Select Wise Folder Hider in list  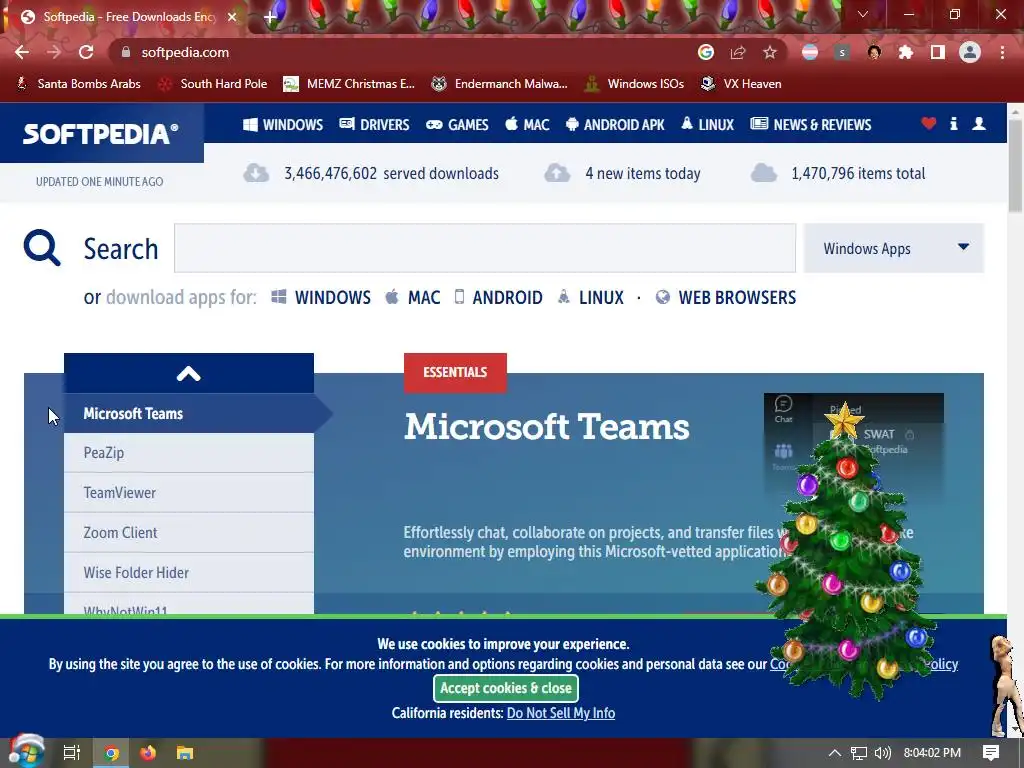pyautogui.click(x=189, y=573)
